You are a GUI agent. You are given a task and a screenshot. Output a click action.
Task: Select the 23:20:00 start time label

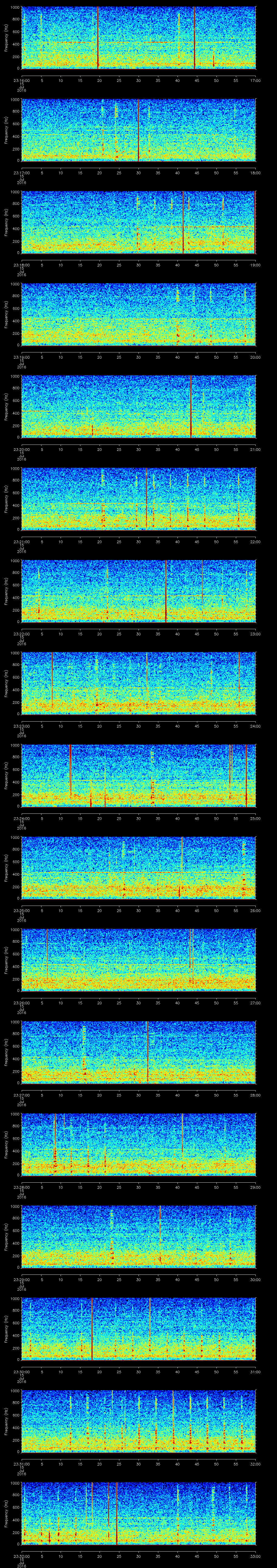click(21, 449)
